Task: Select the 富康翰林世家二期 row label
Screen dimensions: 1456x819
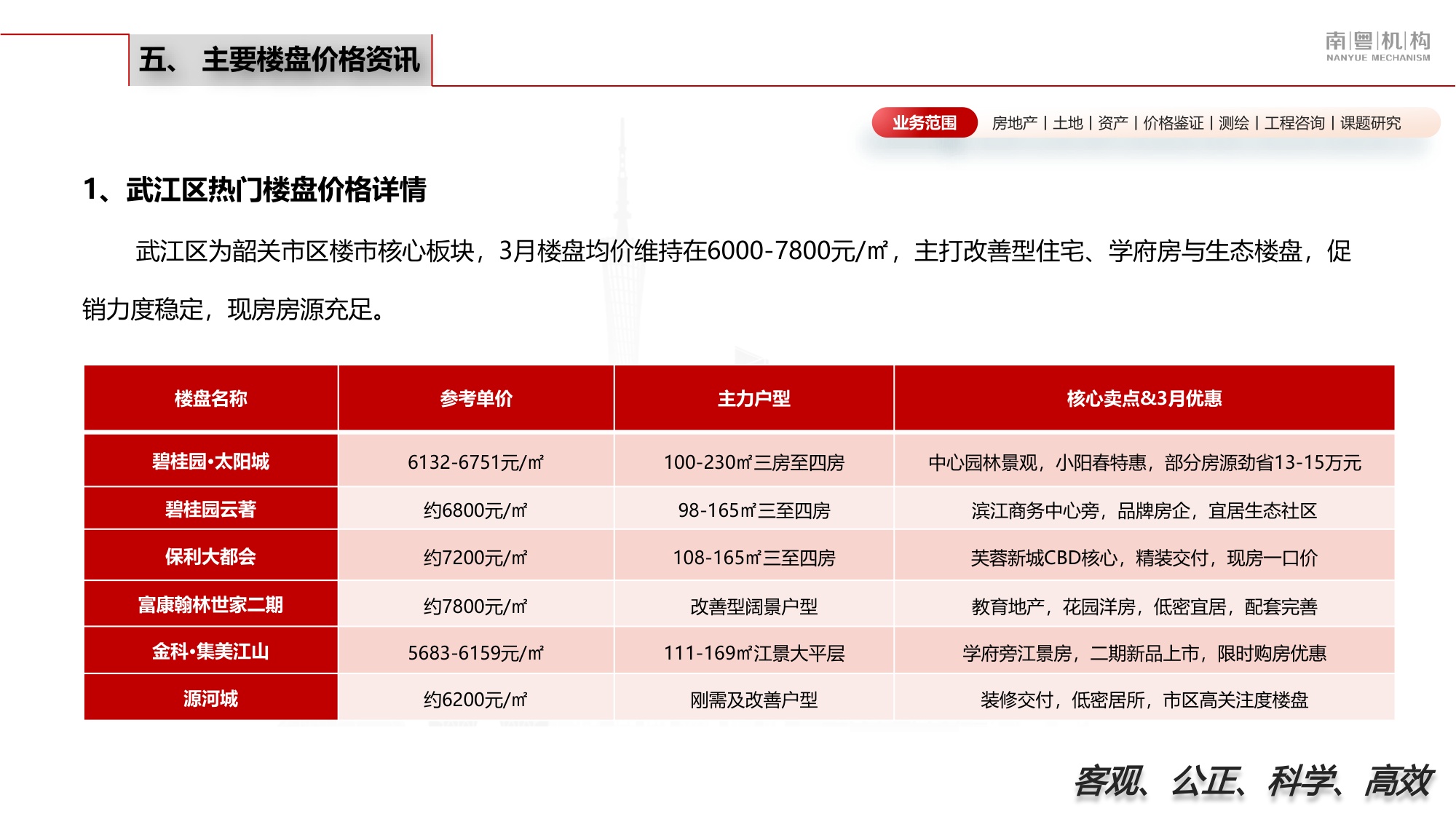Action: (x=211, y=604)
